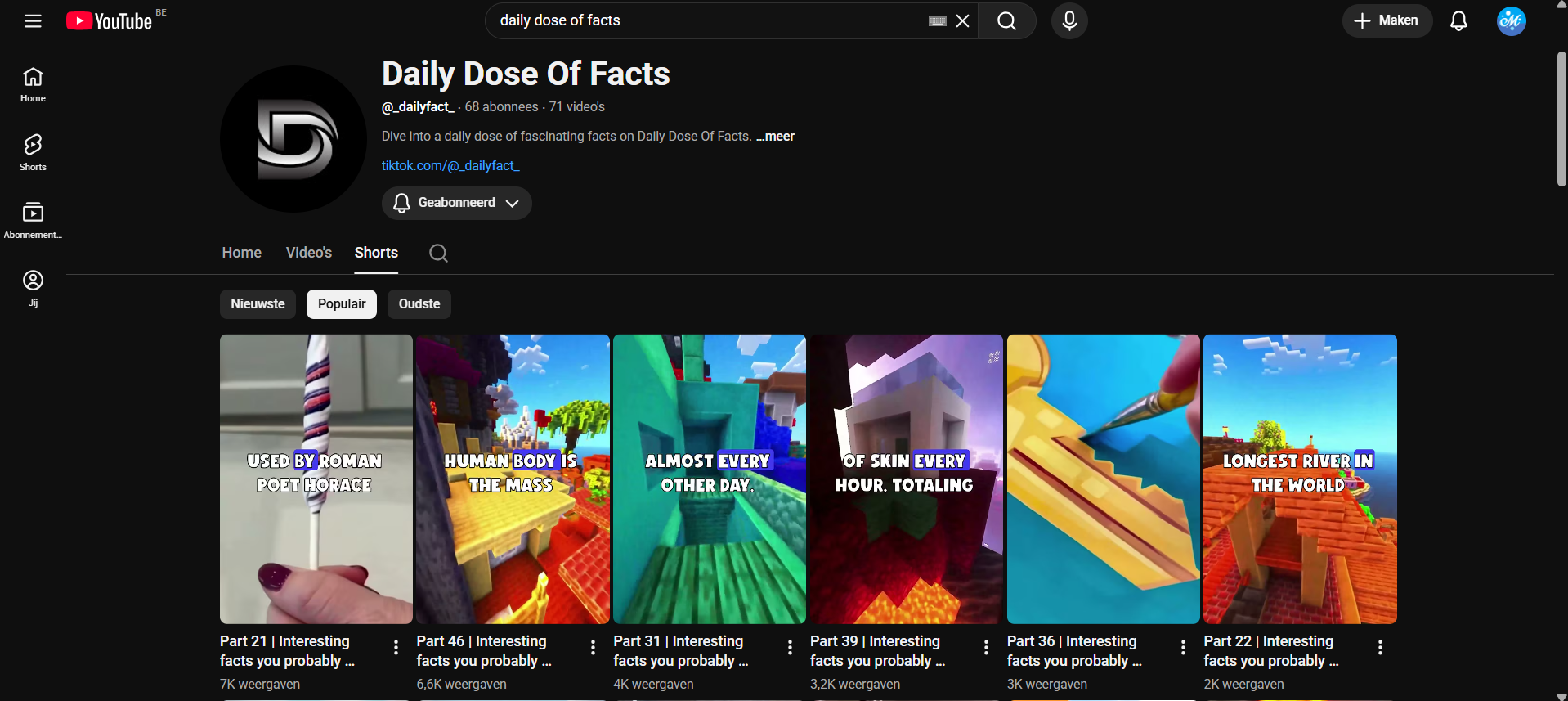Open options menu for Part 22 short
Viewport: 1568px width, 701px height.
point(1380,648)
